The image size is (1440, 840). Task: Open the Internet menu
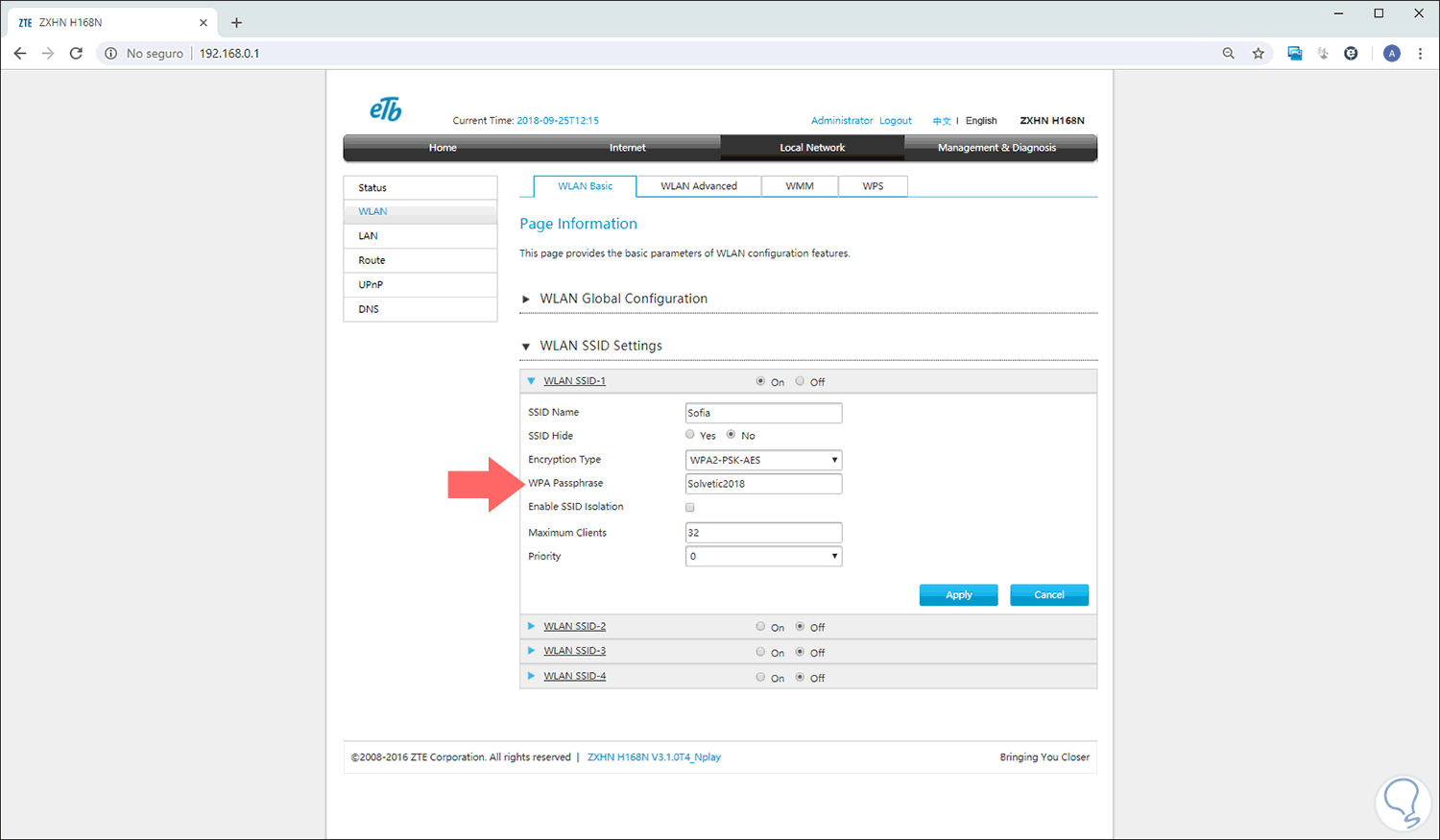628,148
